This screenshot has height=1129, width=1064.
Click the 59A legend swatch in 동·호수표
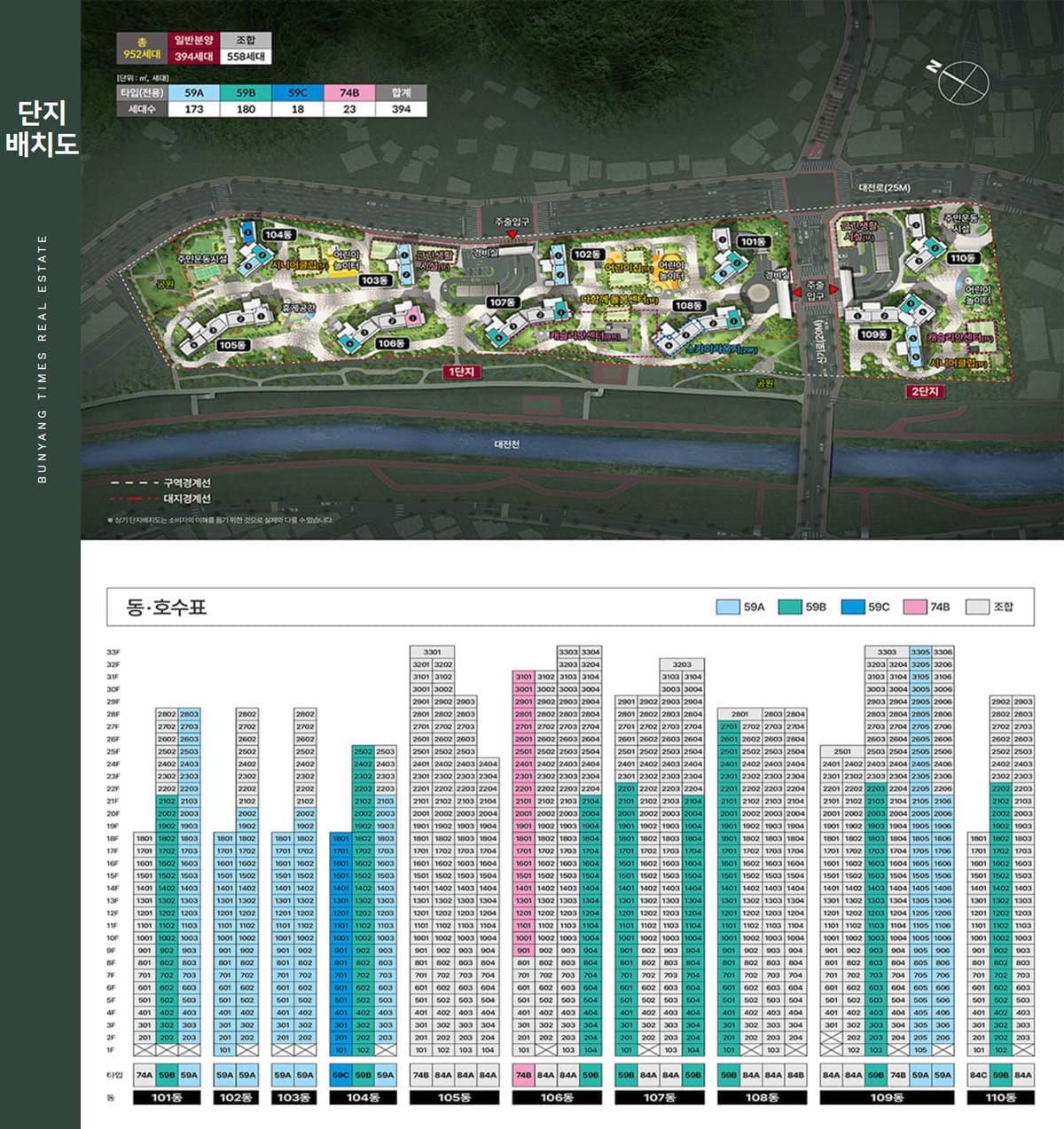pyautogui.click(x=728, y=608)
